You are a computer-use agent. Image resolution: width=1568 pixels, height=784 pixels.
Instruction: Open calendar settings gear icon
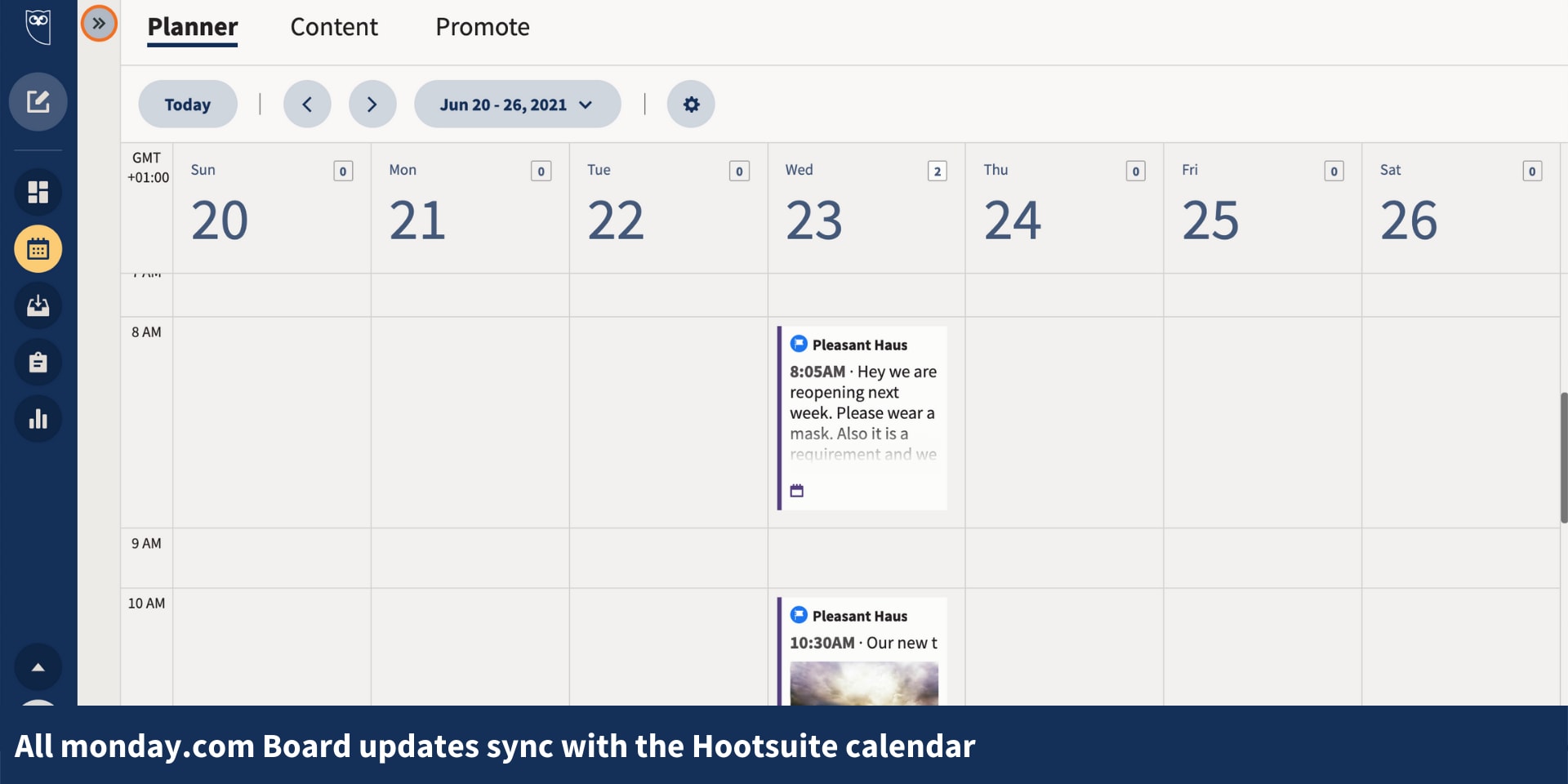[691, 105]
